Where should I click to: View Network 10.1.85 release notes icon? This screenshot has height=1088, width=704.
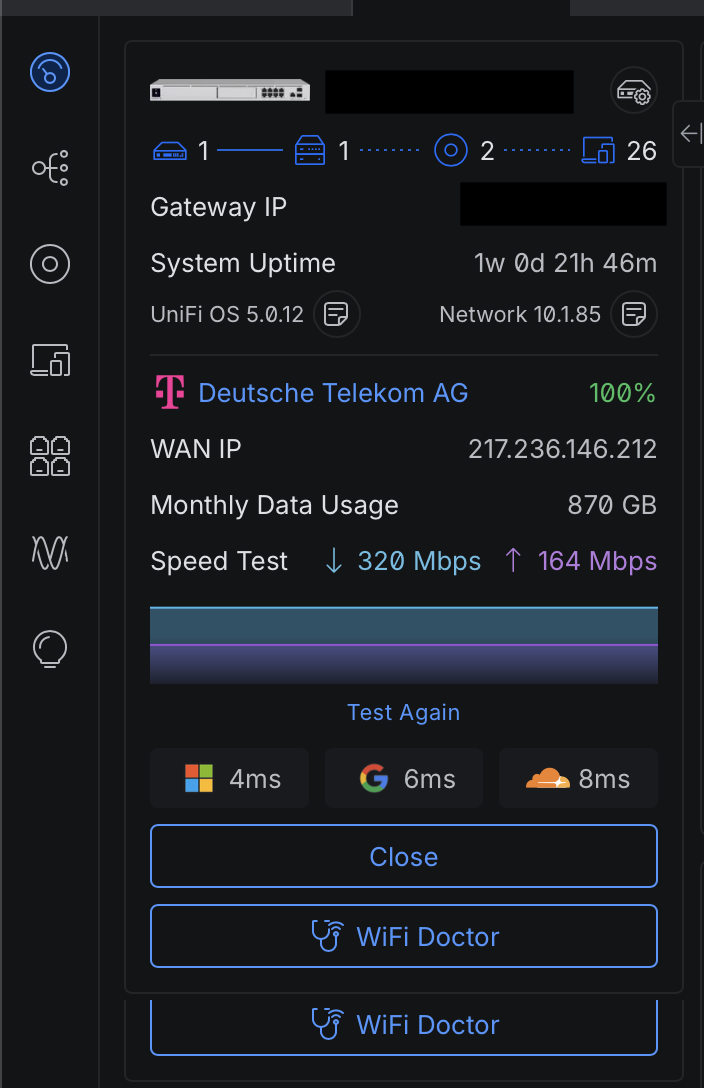634,313
